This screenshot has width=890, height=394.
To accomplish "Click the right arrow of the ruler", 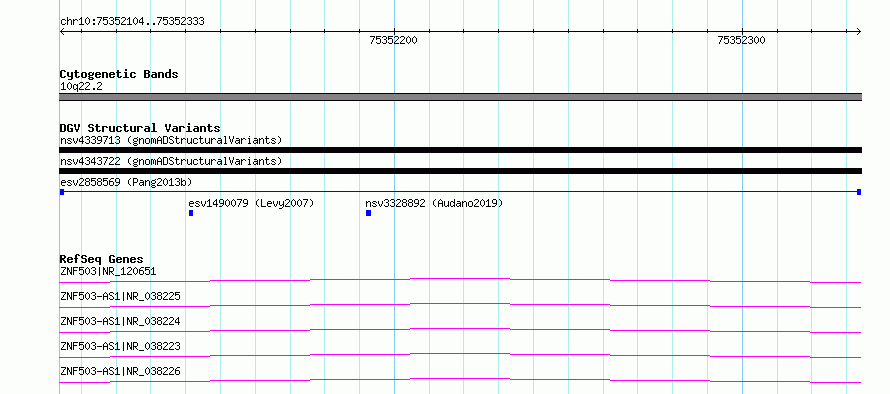I will [x=859, y=32].
